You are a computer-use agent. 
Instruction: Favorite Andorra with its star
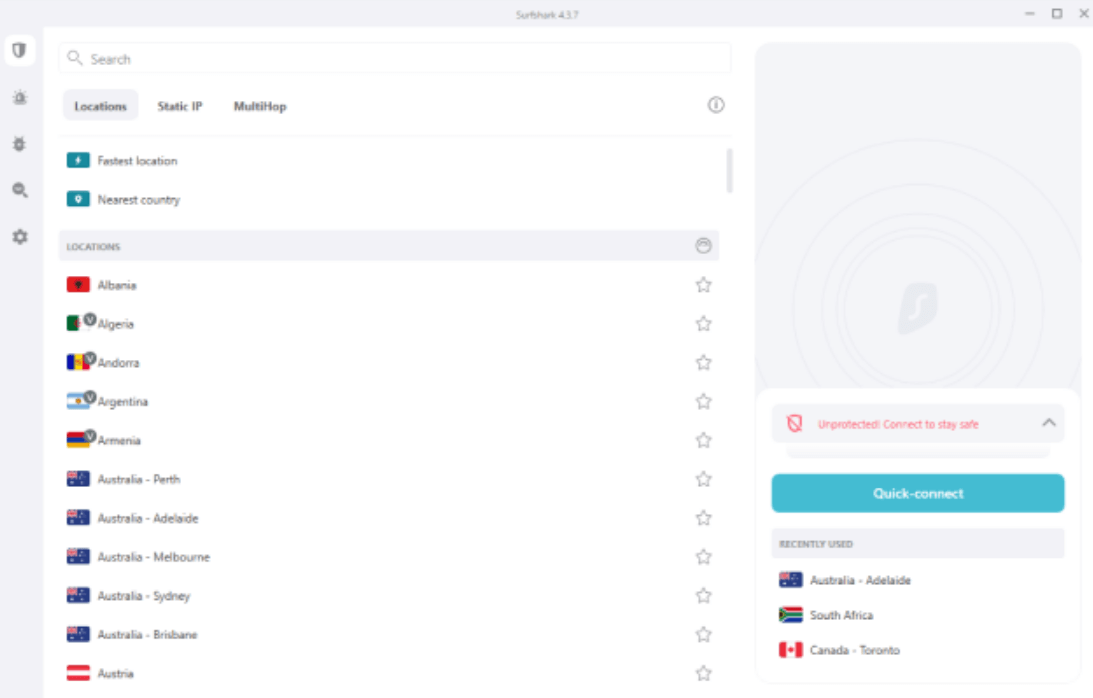click(x=703, y=363)
